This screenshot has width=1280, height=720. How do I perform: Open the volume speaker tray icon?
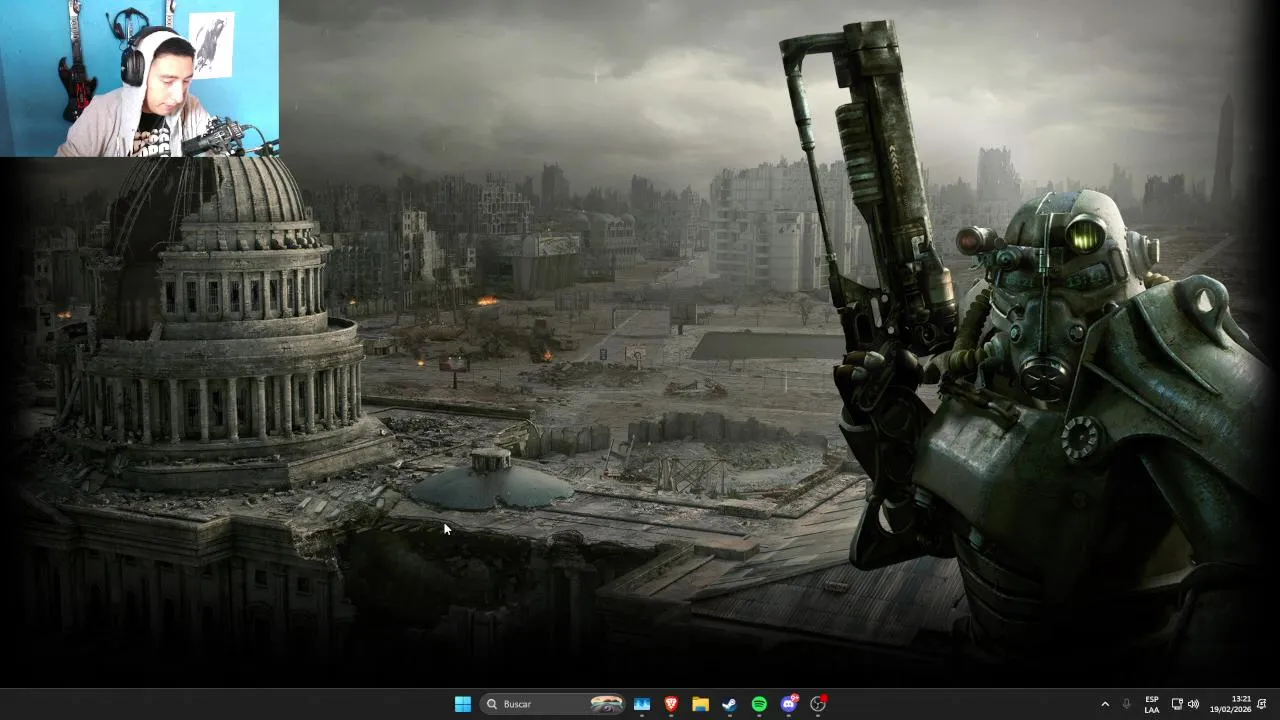pos(1193,704)
